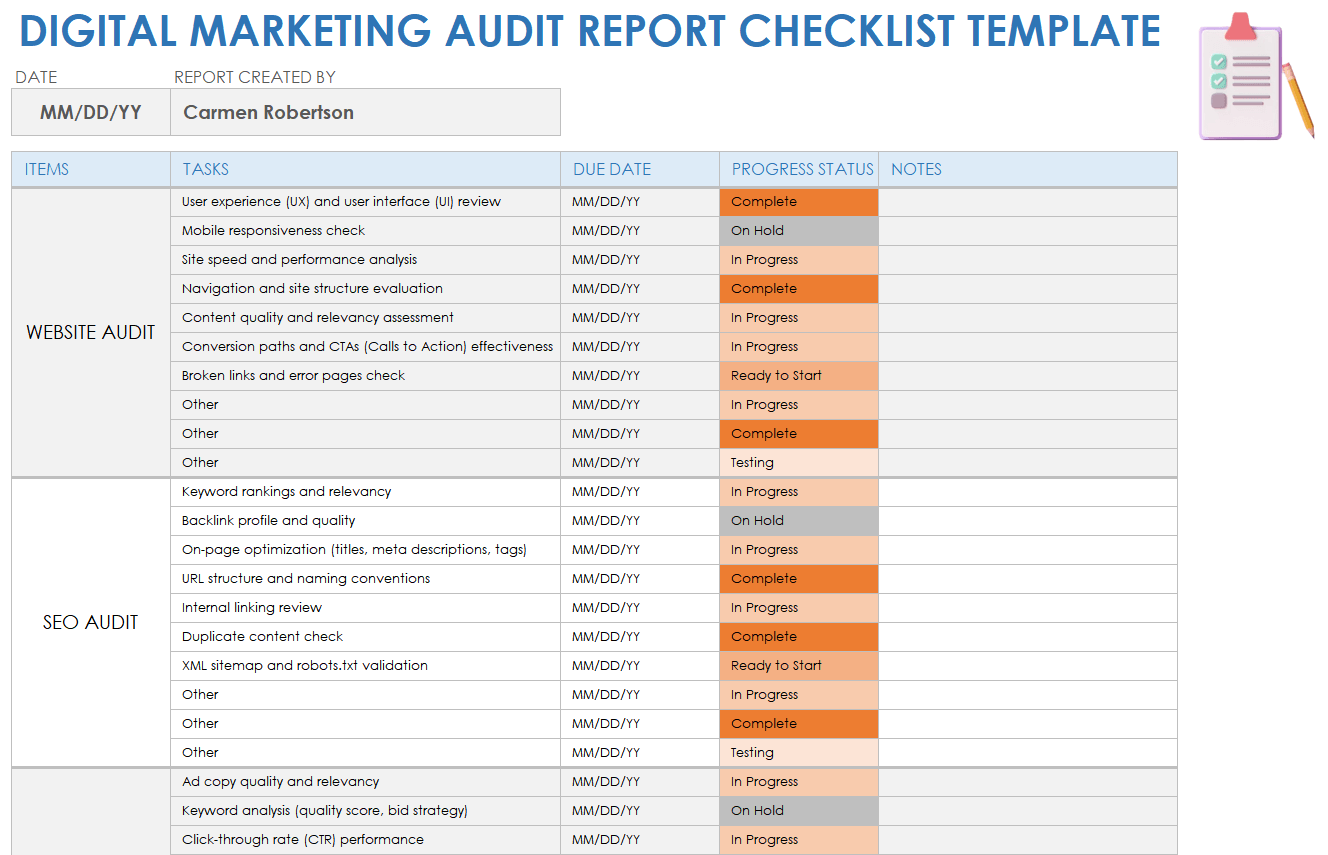Viewport: 1328px width, 855px height.
Task: Change status of Duplicate content check
Action: [798, 637]
